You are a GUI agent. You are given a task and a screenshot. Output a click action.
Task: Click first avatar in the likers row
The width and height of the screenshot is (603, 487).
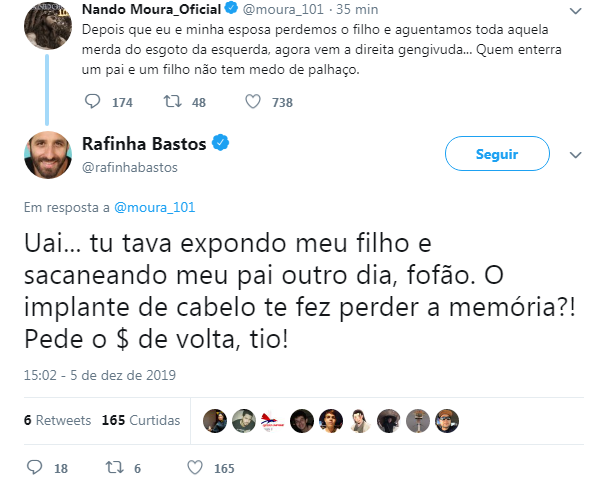pos(213,419)
